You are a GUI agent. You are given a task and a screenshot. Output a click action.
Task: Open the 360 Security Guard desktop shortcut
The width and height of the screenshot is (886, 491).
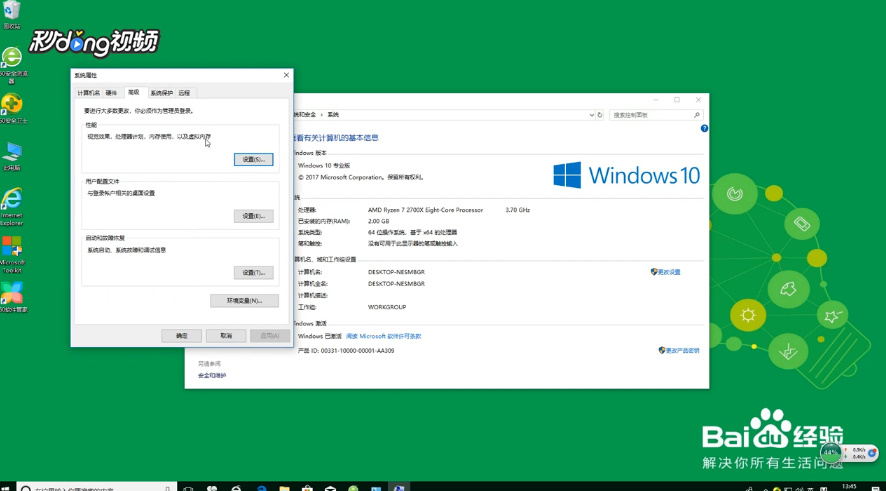coord(12,108)
